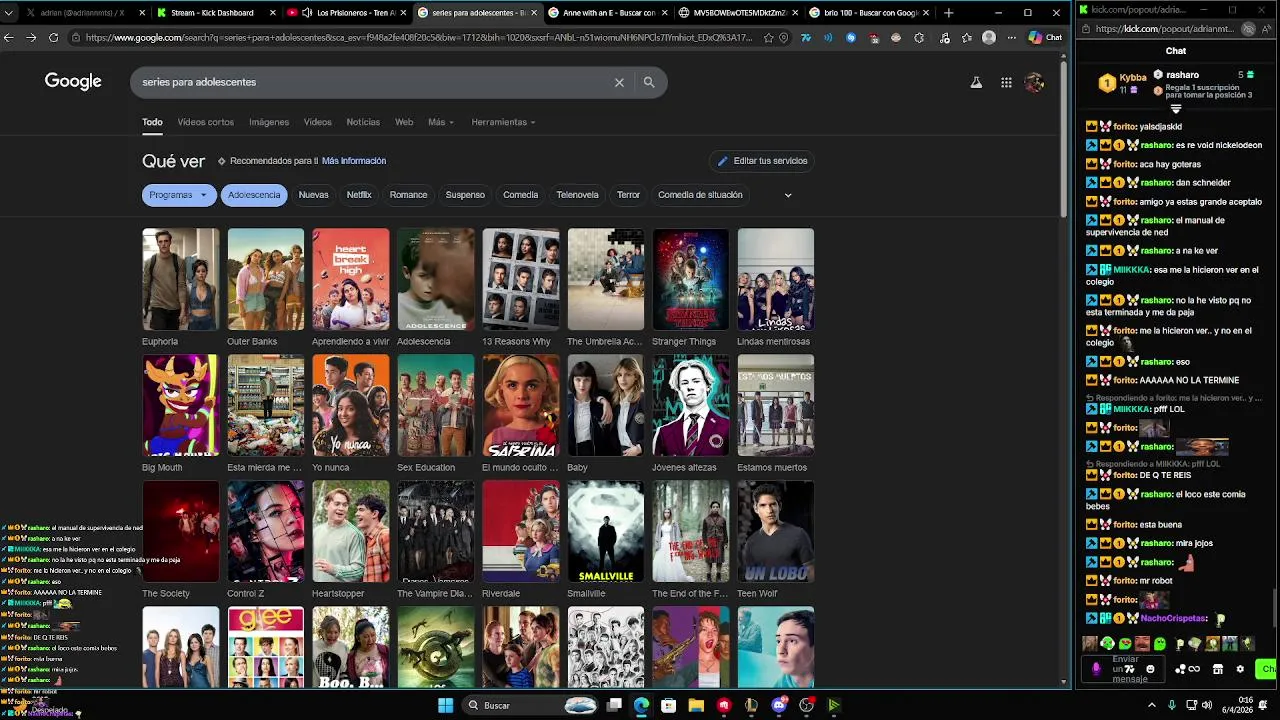Image resolution: width=1280 pixels, height=720 pixels.
Task: Toggle the Romance filter chip
Action: pos(408,195)
